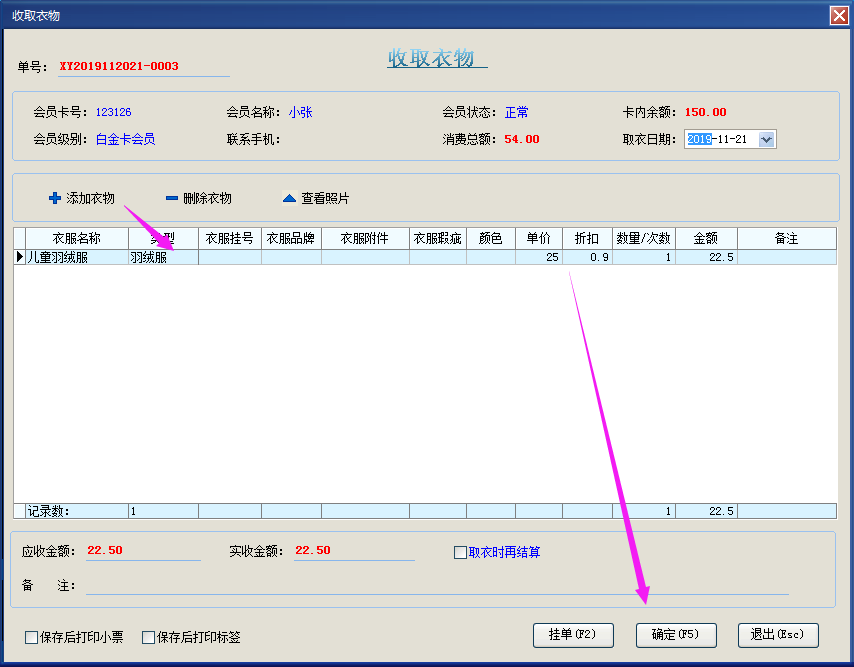Confirm with the 确定(F5) button
Screen dimensions: 854x667
click(x=676, y=635)
